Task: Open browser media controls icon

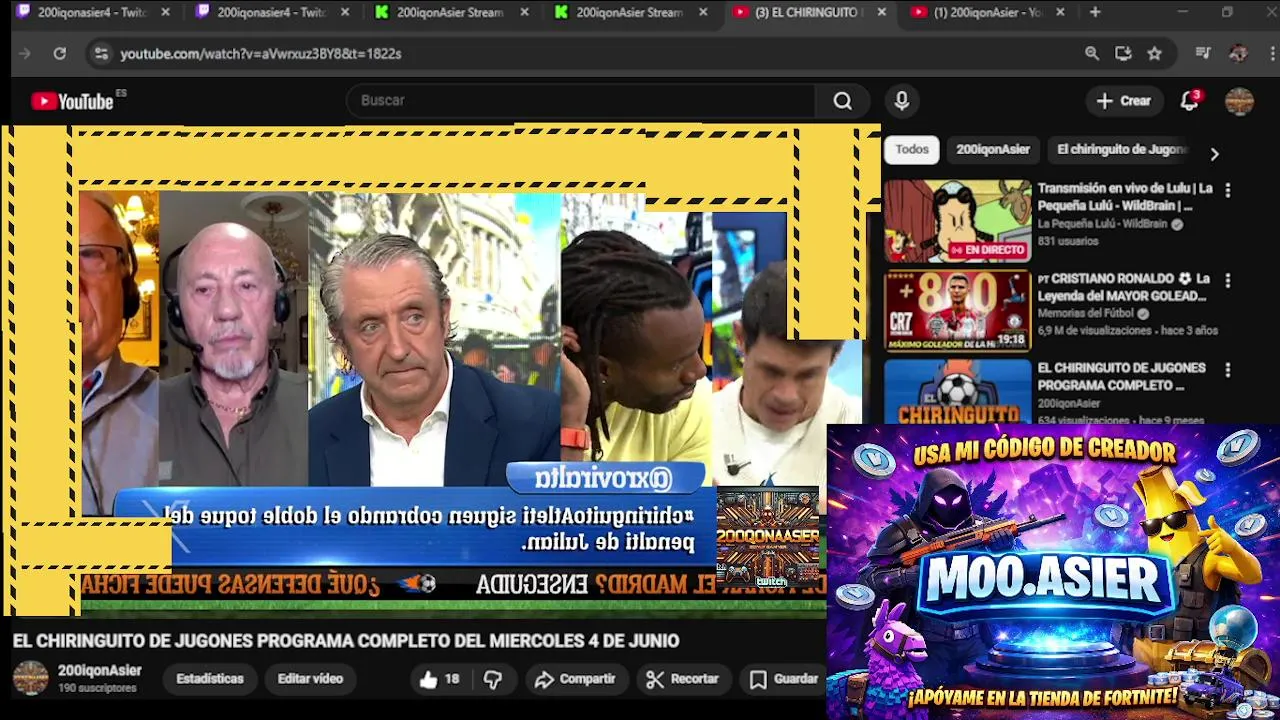Action: pos(1203,53)
